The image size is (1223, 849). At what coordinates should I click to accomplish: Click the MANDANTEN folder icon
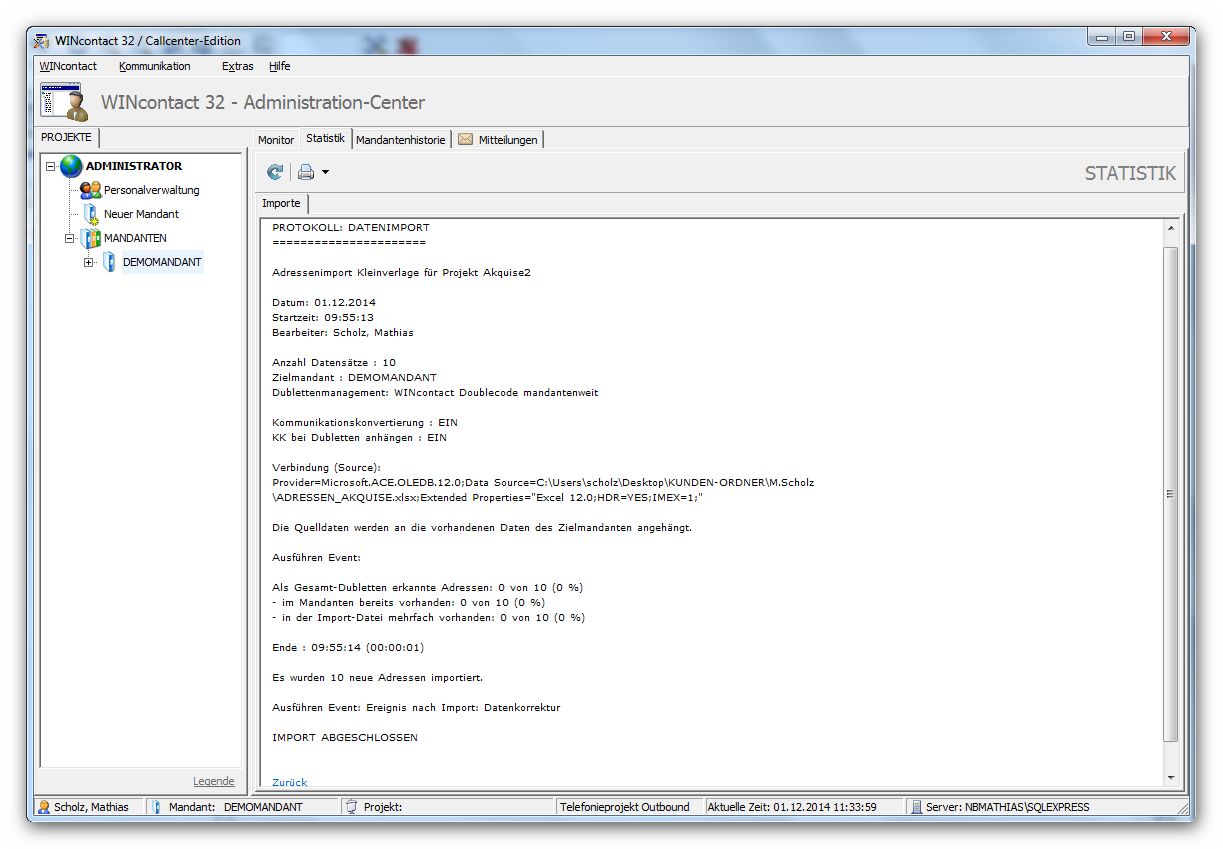[x=91, y=238]
